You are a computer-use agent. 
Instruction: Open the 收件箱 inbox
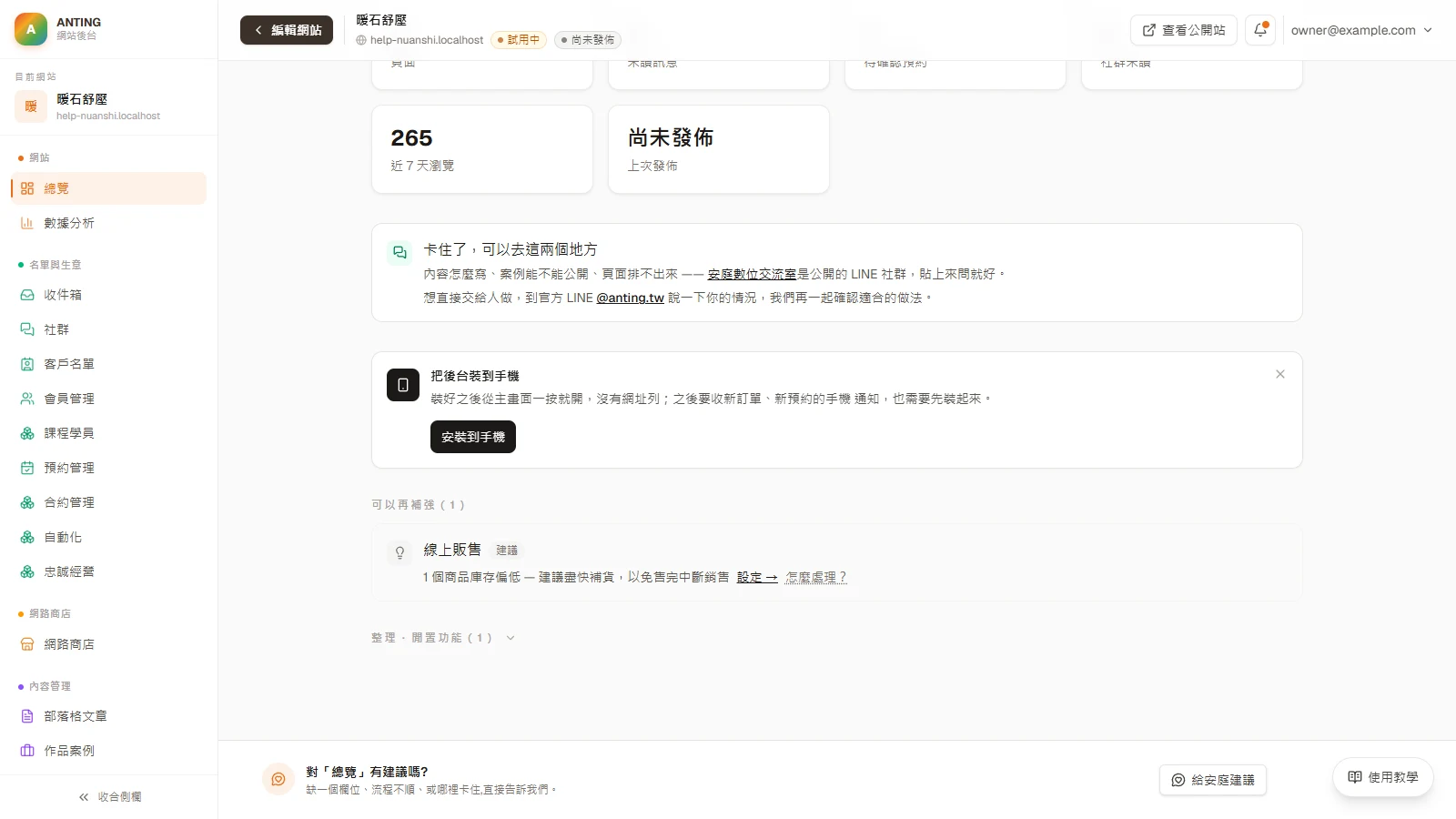108,295
